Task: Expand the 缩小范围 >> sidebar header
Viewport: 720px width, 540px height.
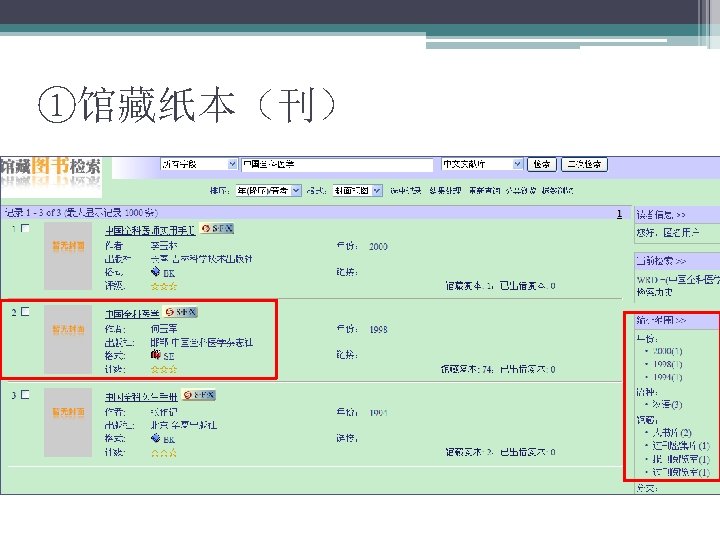Action: pyautogui.click(x=661, y=320)
